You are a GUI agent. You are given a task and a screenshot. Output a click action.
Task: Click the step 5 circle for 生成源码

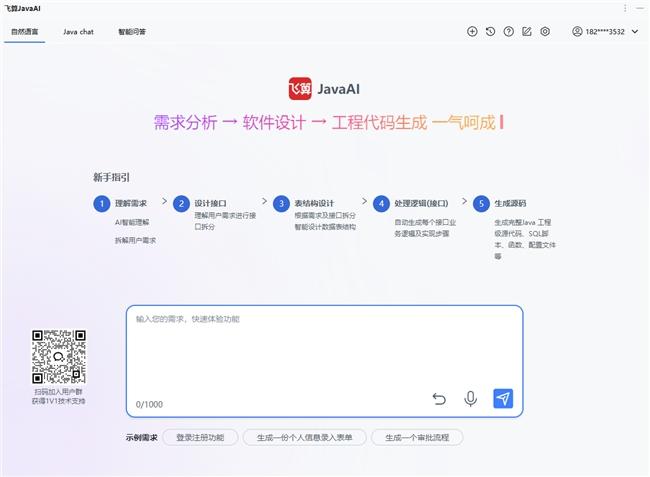481,203
